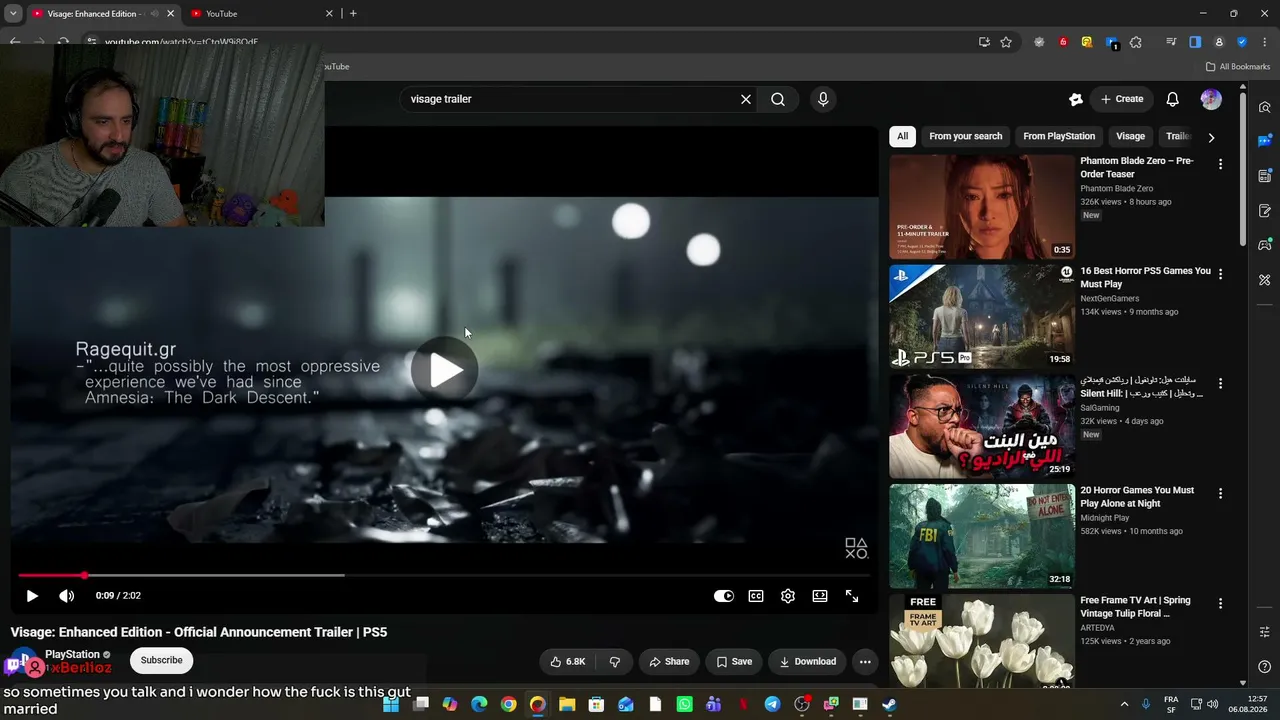Click the search magnifier button
1280x720 pixels.
778,99
